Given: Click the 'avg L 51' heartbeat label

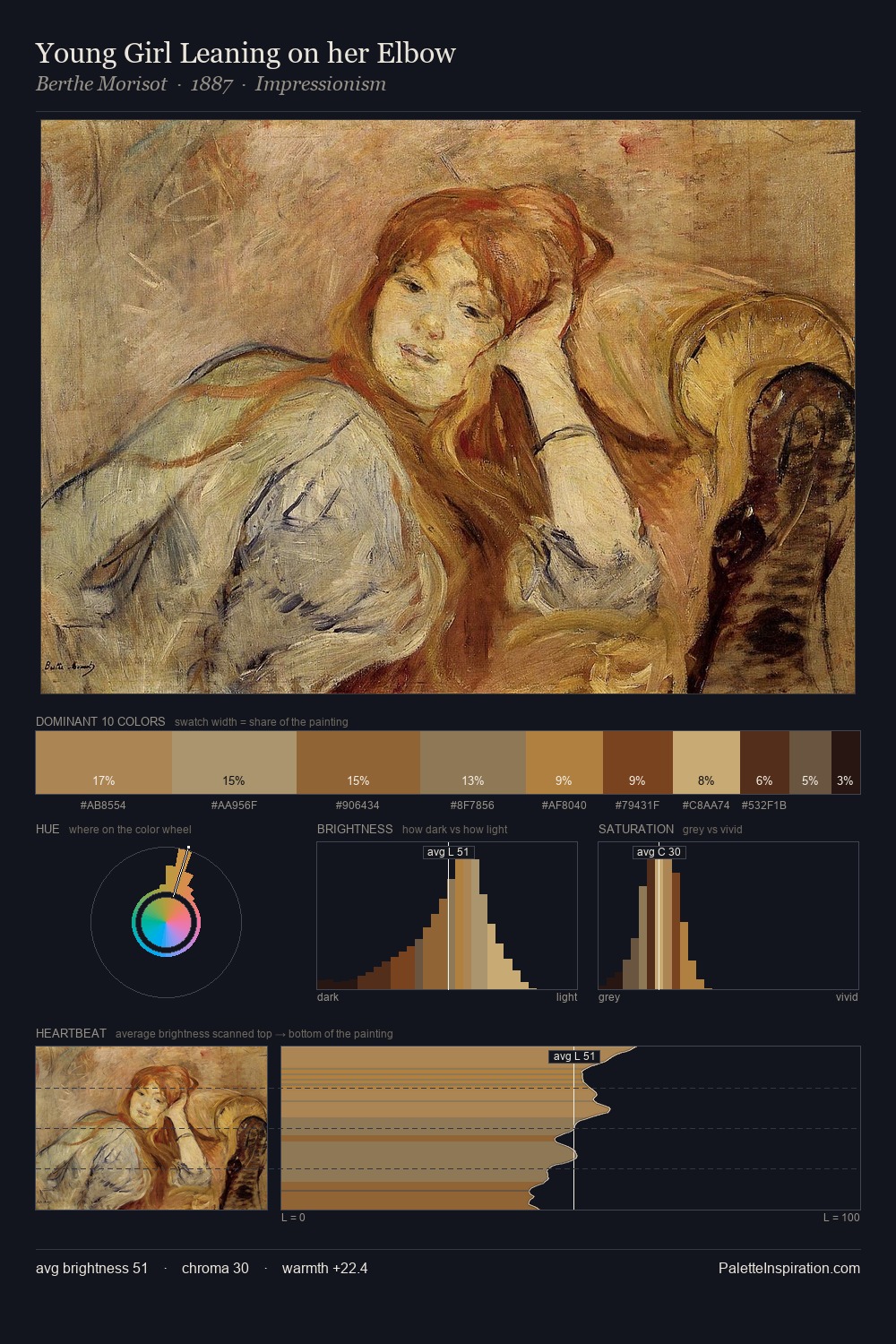Looking at the screenshot, I should point(574,1056).
